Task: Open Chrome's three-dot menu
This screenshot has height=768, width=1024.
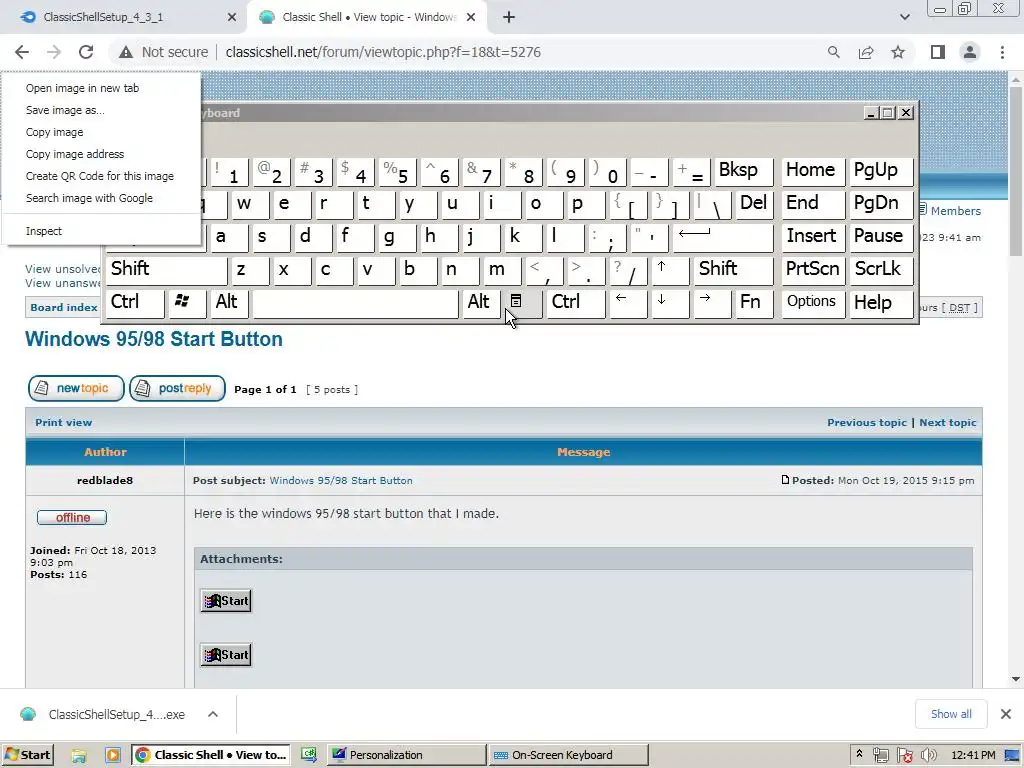Action: (1002, 52)
